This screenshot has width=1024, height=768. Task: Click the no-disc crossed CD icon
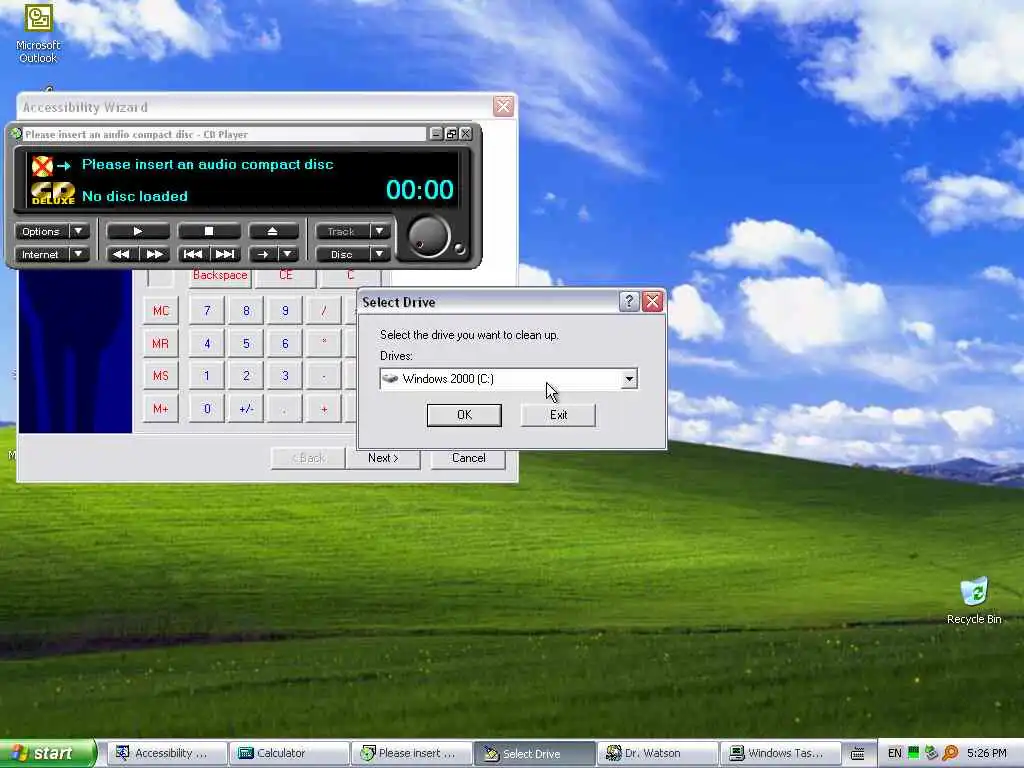coord(42,166)
